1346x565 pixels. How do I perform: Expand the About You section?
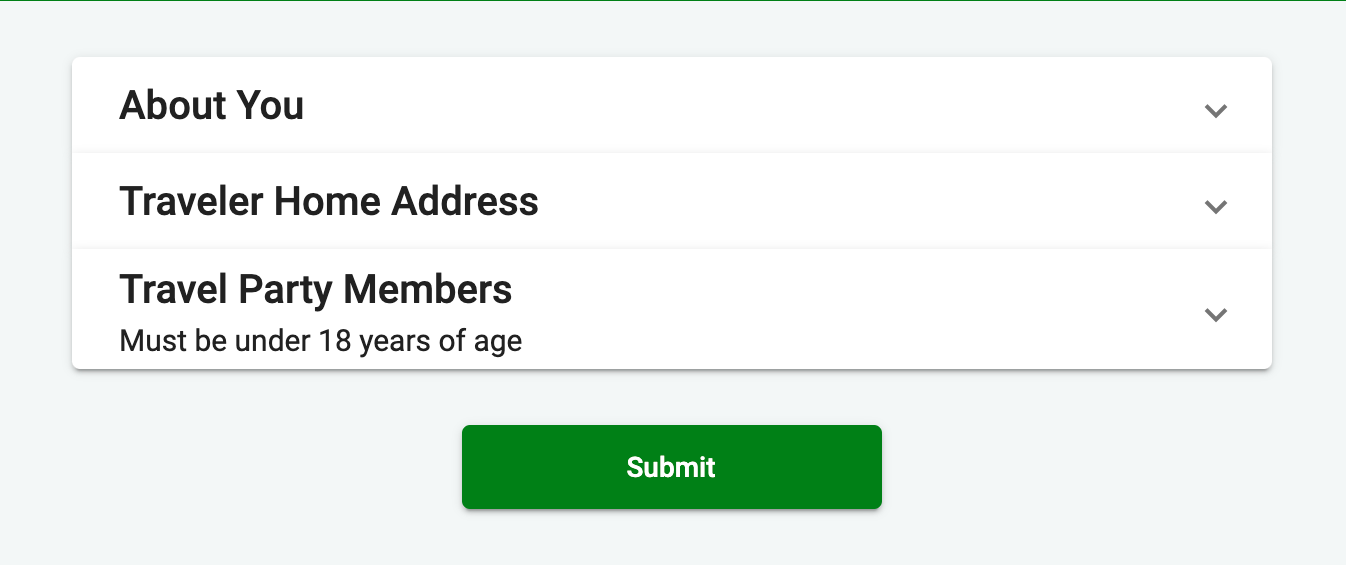pyautogui.click(x=671, y=106)
